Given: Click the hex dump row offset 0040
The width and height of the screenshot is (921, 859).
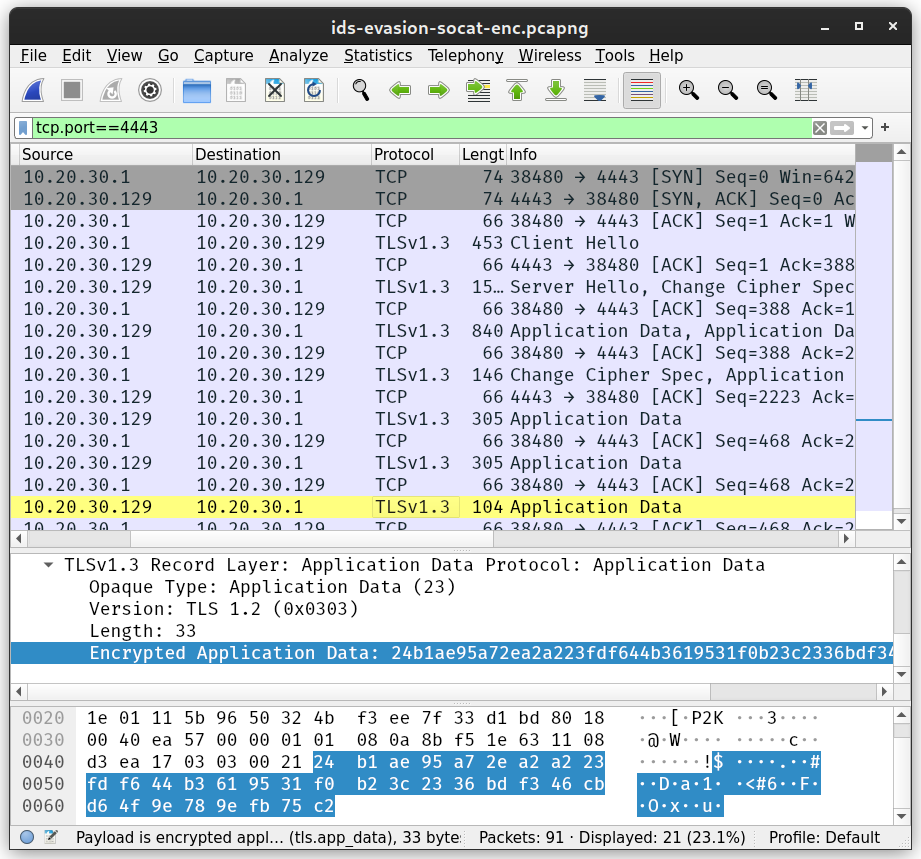Looking at the screenshot, I should pos(43,762).
